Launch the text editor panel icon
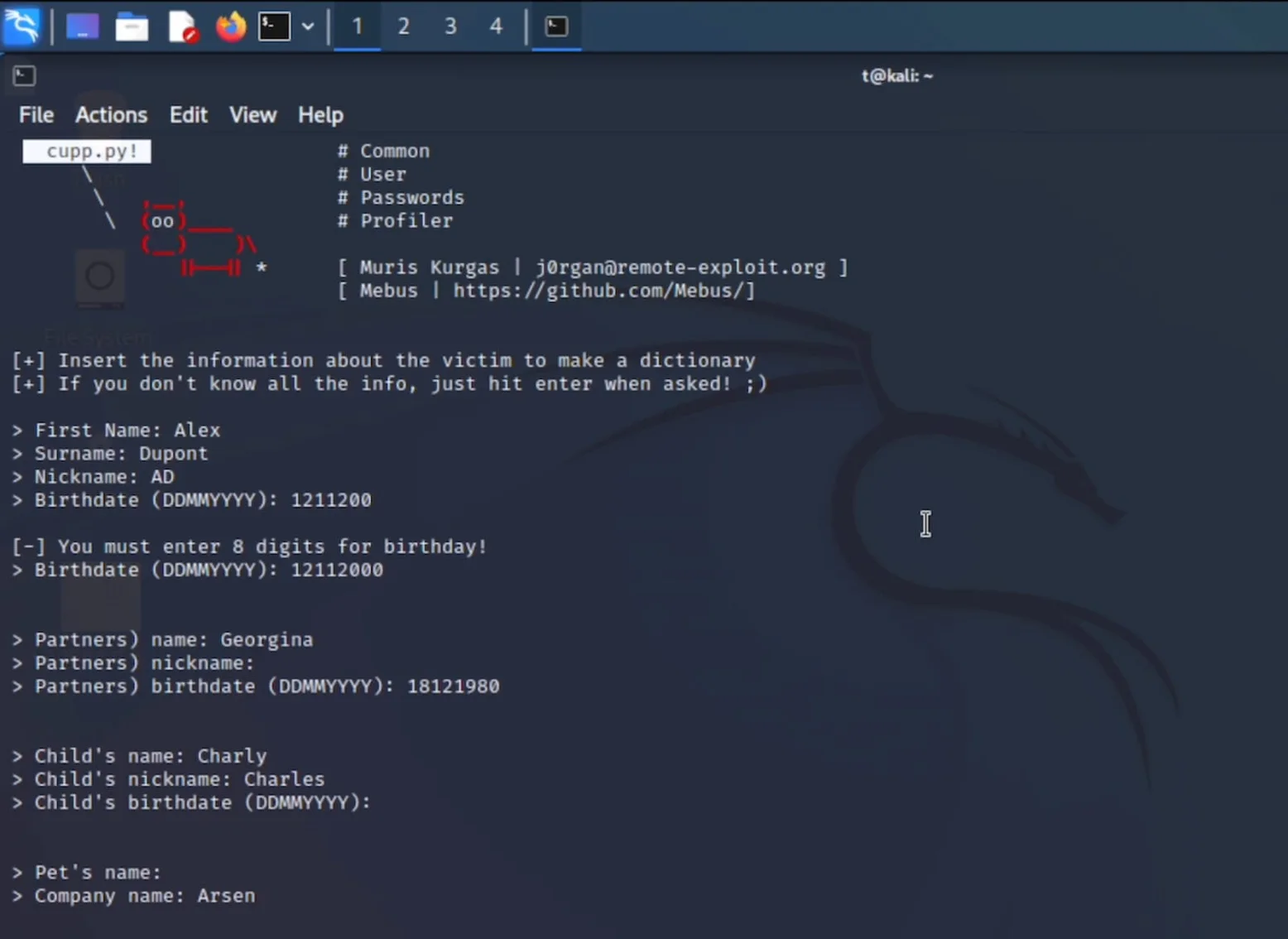Image resolution: width=1288 pixels, height=939 pixels. pyautogui.click(x=182, y=27)
